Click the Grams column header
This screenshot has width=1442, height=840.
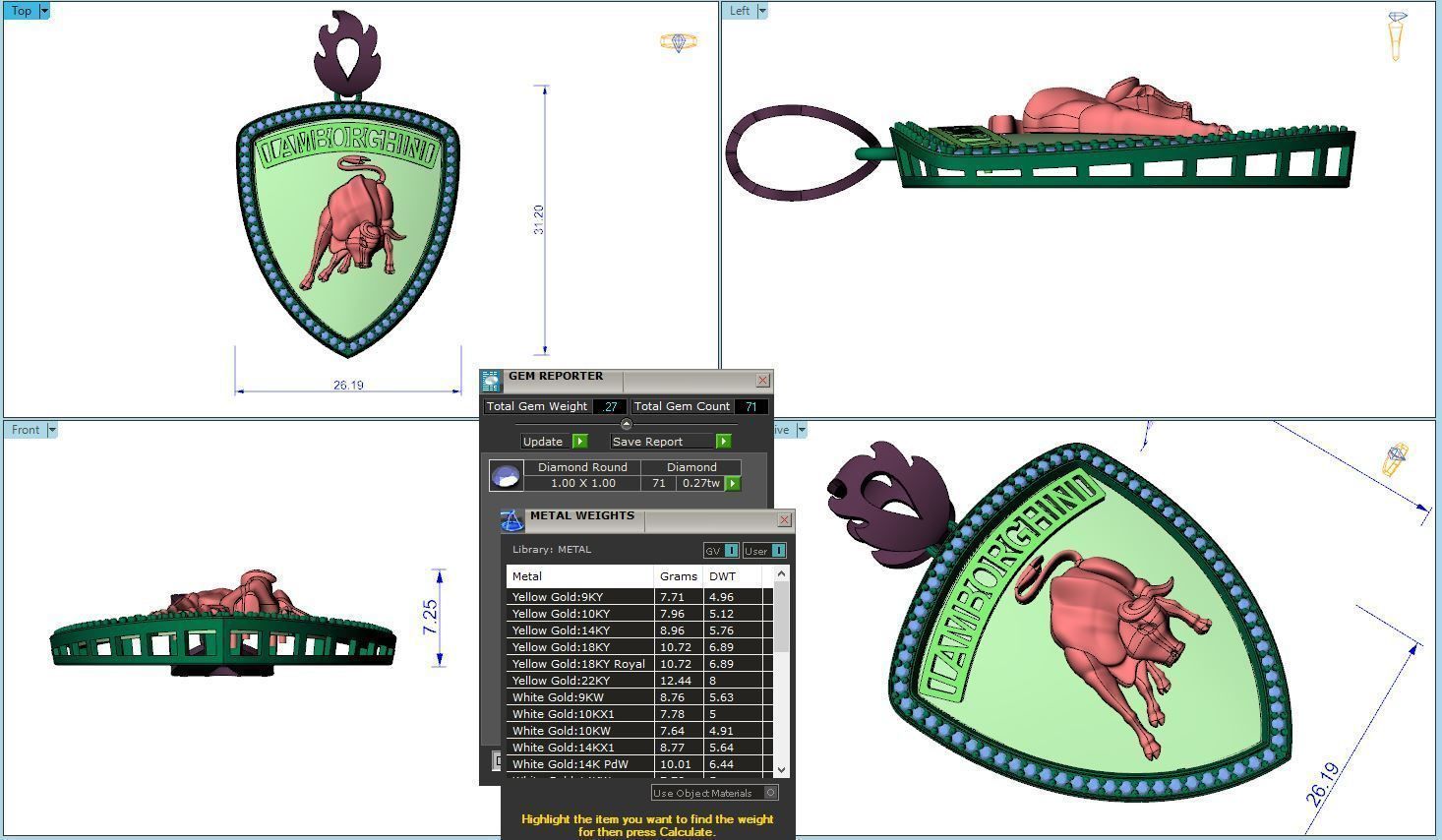coord(679,576)
